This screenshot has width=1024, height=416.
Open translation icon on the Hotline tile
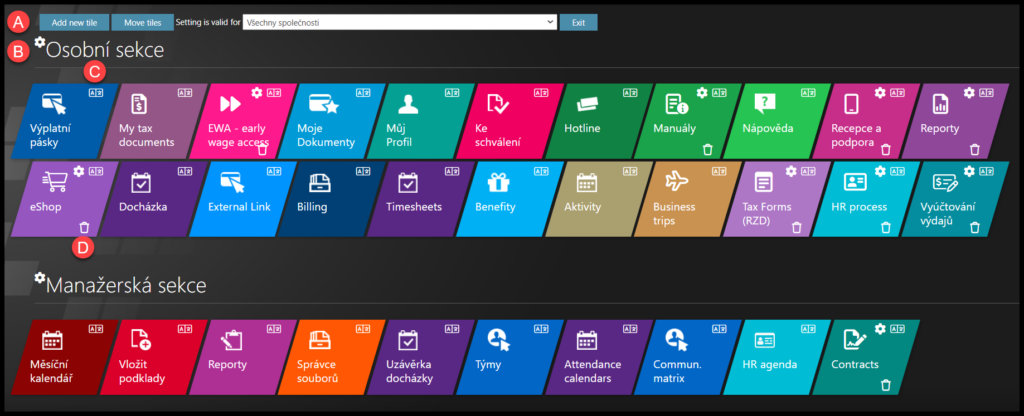click(x=629, y=93)
